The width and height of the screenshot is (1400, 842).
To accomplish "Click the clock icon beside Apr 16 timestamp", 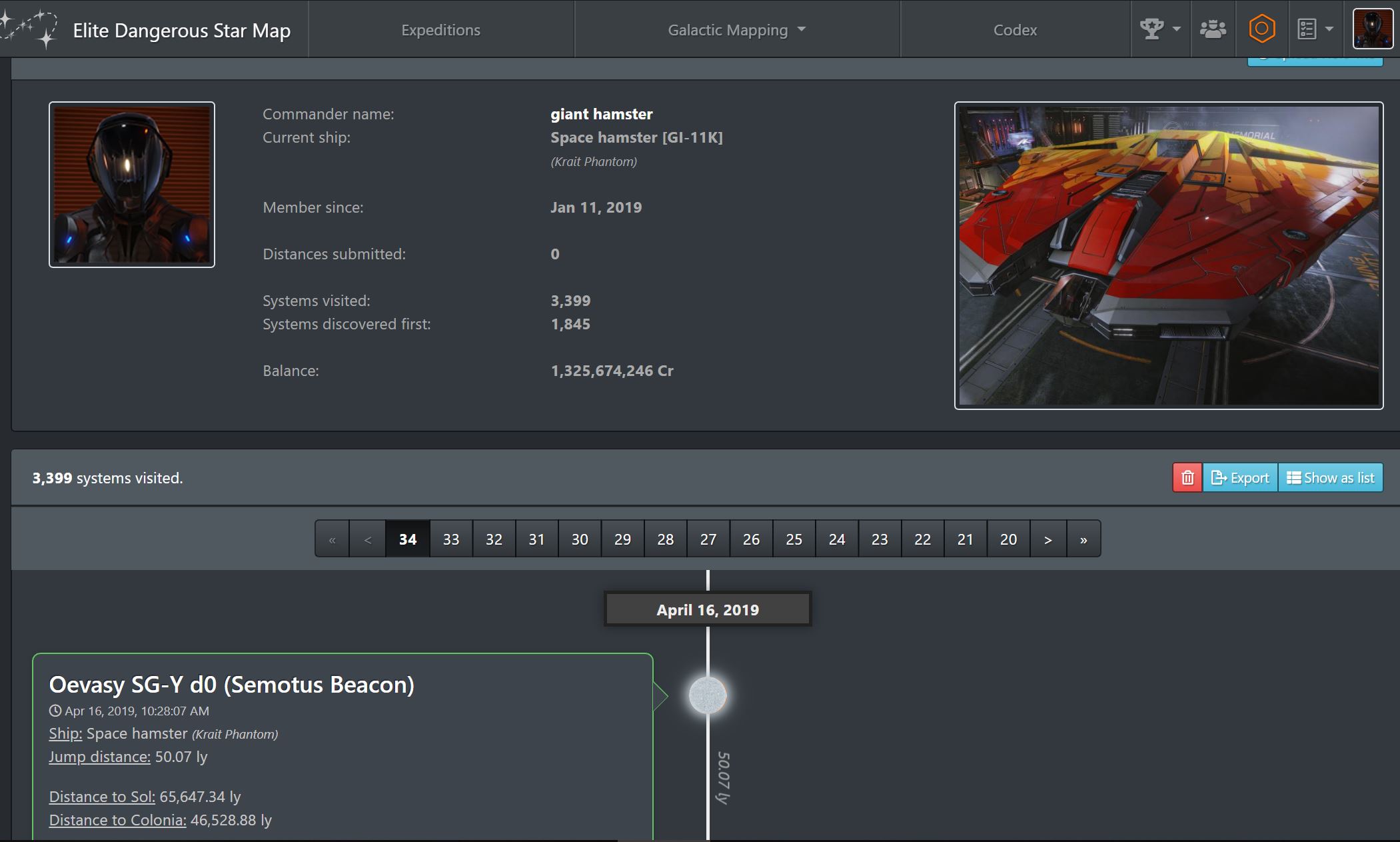I will (x=55, y=711).
